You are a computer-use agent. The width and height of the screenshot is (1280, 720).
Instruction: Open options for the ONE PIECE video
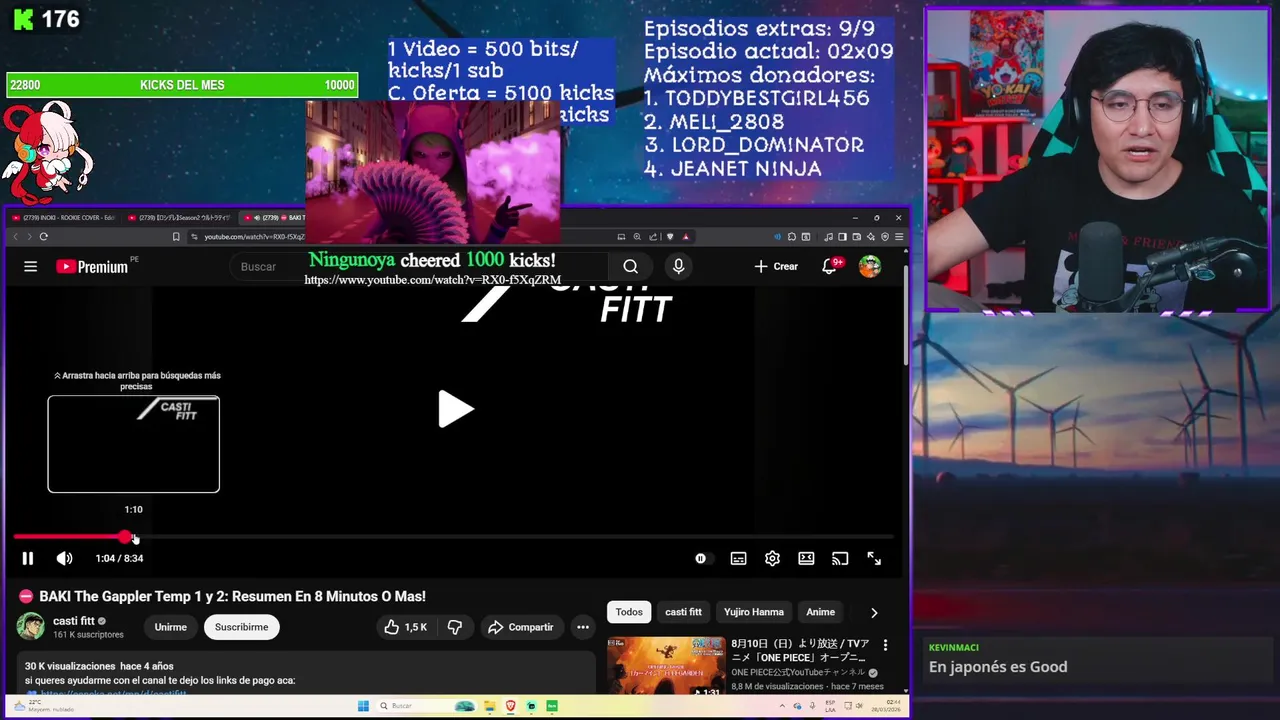point(885,646)
